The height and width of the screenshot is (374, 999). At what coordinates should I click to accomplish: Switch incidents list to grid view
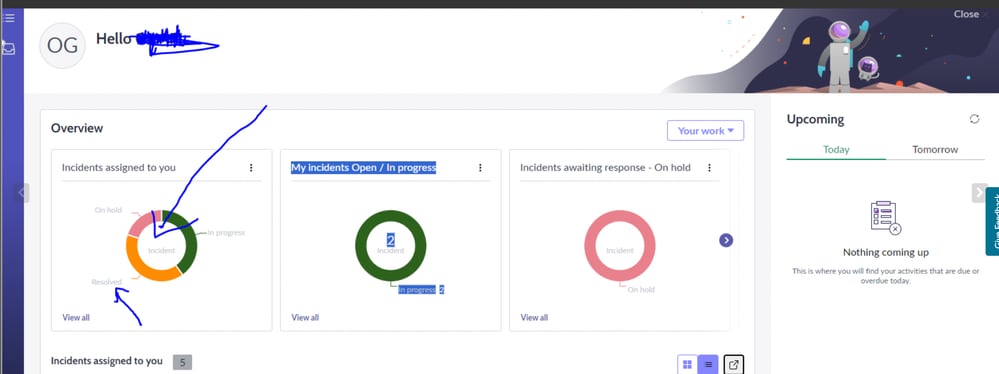tap(687, 364)
